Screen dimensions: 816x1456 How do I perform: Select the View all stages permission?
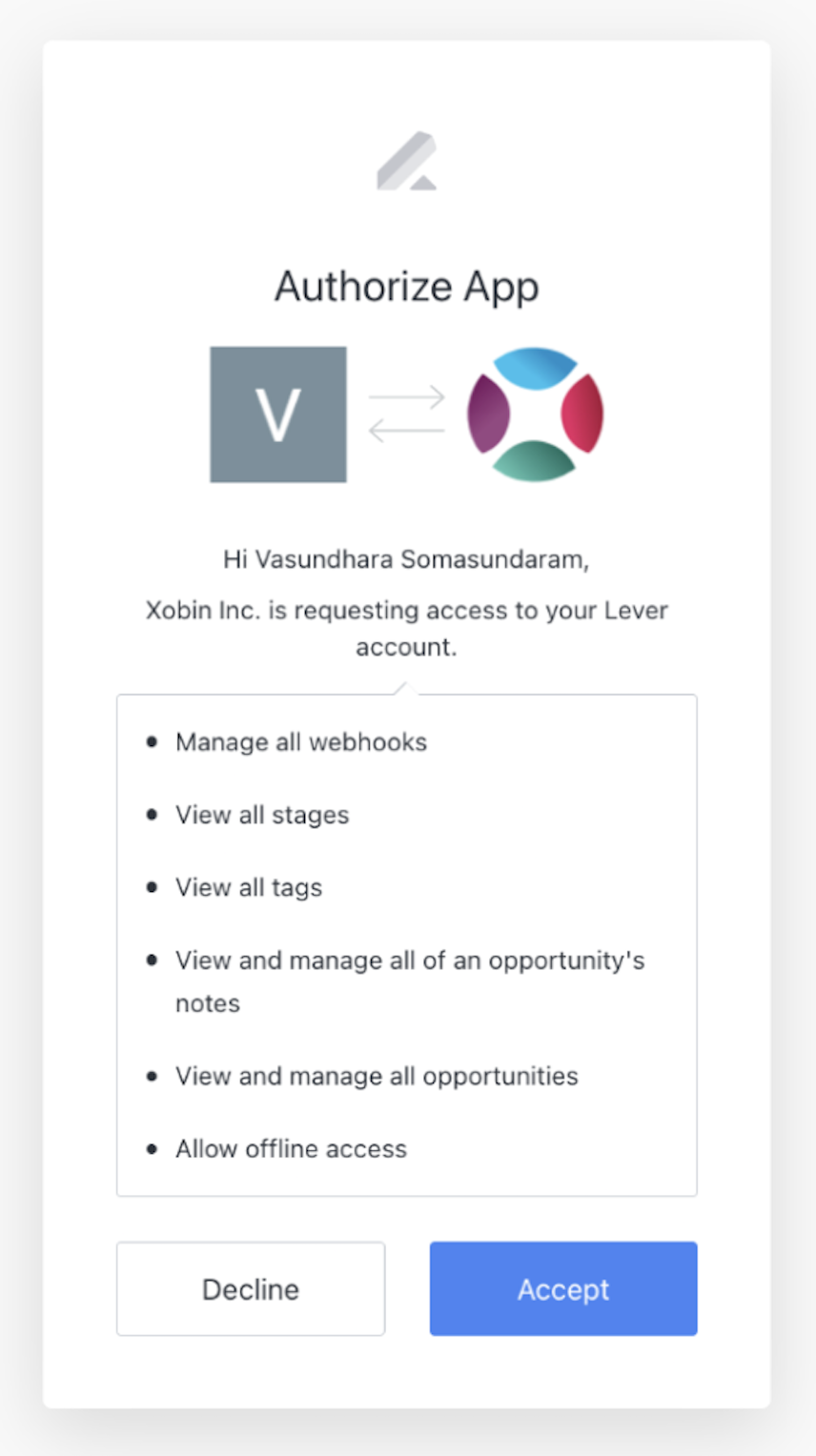click(x=262, y=816)
